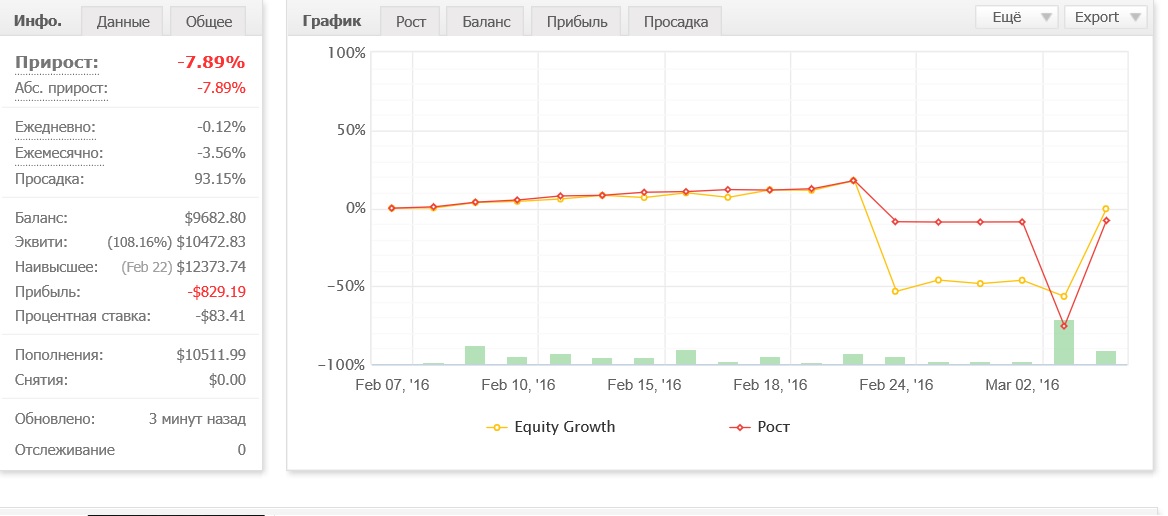
Task: Click the peak Feb 22 data point
Action: tap(854, 180)
